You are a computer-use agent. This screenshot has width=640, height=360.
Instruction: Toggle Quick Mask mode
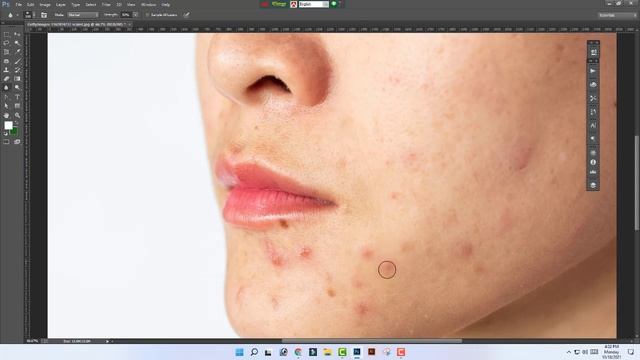click(6, 142)
